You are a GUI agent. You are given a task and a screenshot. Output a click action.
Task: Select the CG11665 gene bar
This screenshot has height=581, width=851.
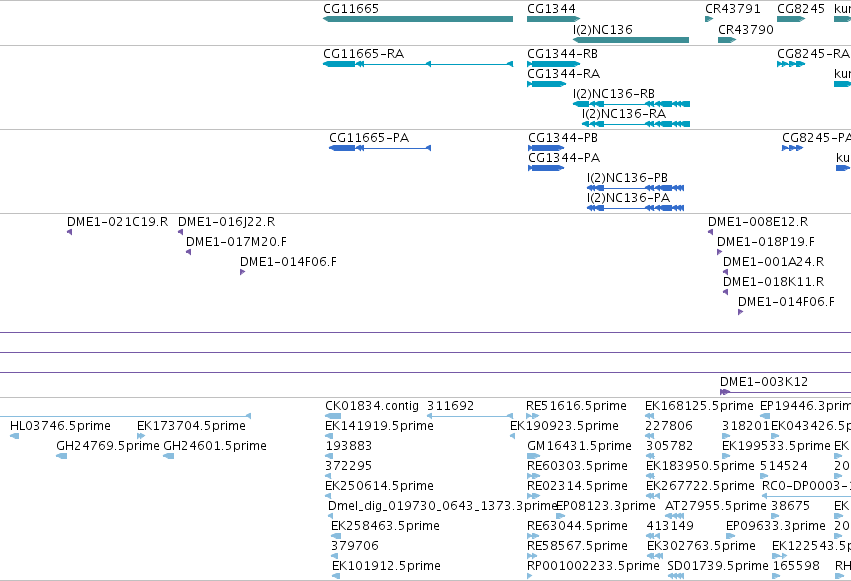[418, 19]
